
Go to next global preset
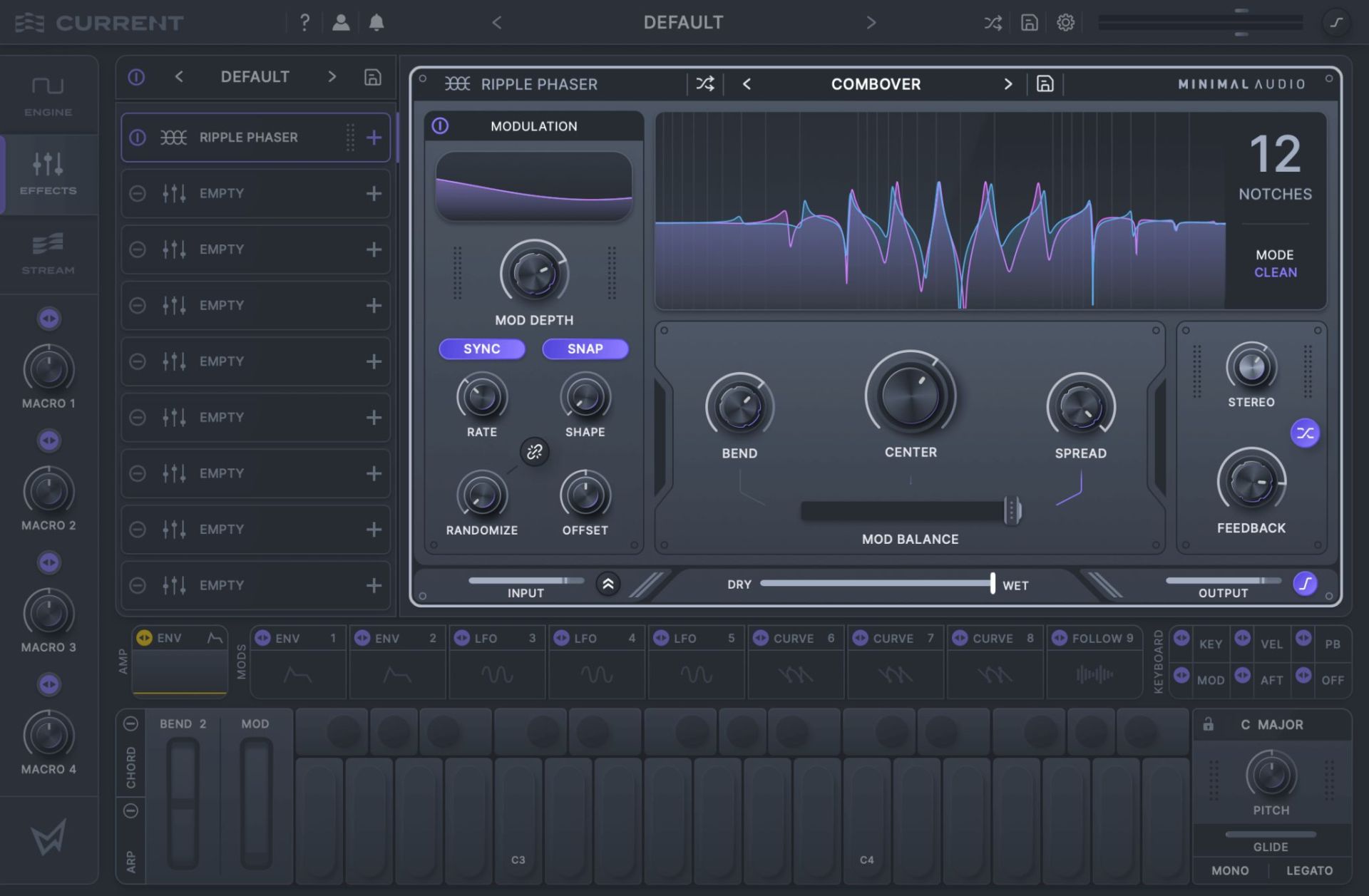(x=871, y=23)
